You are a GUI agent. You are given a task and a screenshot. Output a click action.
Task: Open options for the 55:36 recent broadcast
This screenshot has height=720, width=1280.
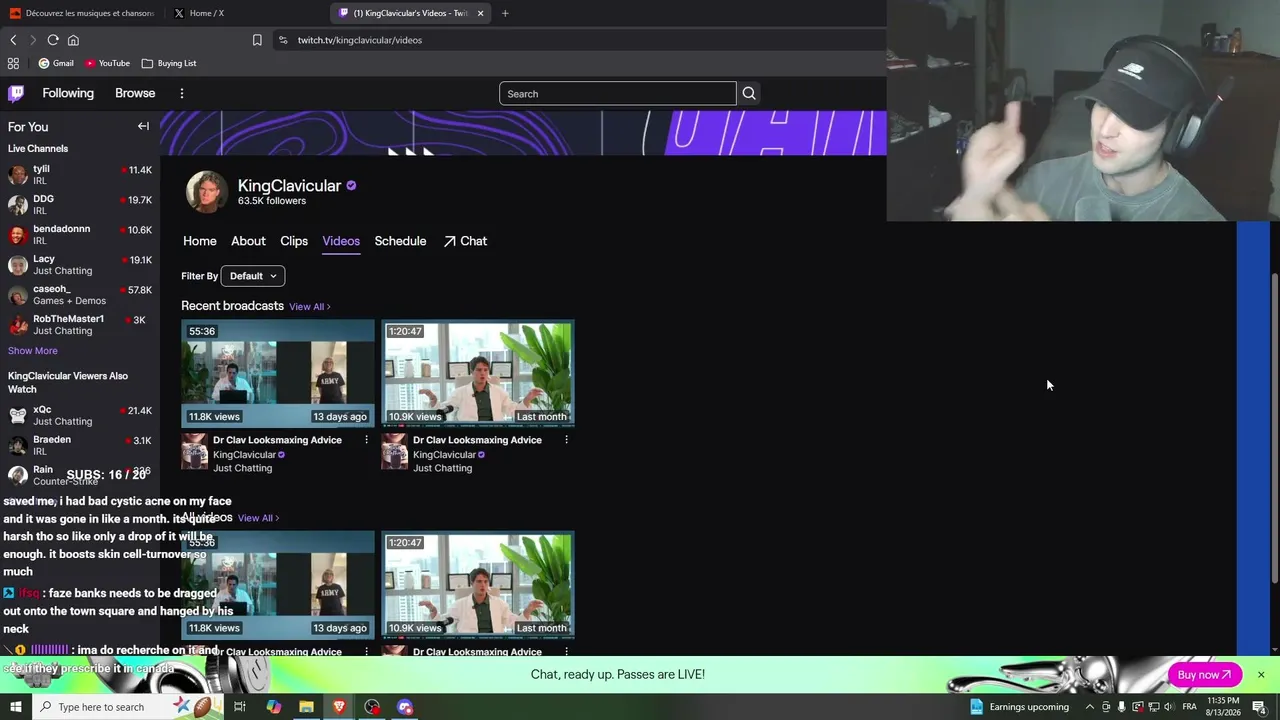(x=366, y=440)
